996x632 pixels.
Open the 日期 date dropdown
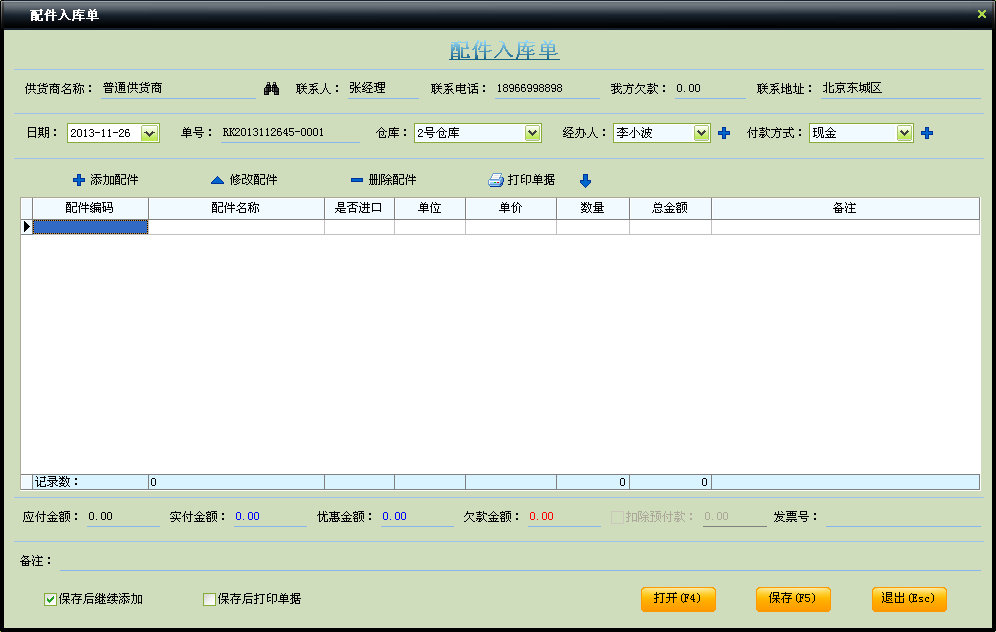click(149, 133)
